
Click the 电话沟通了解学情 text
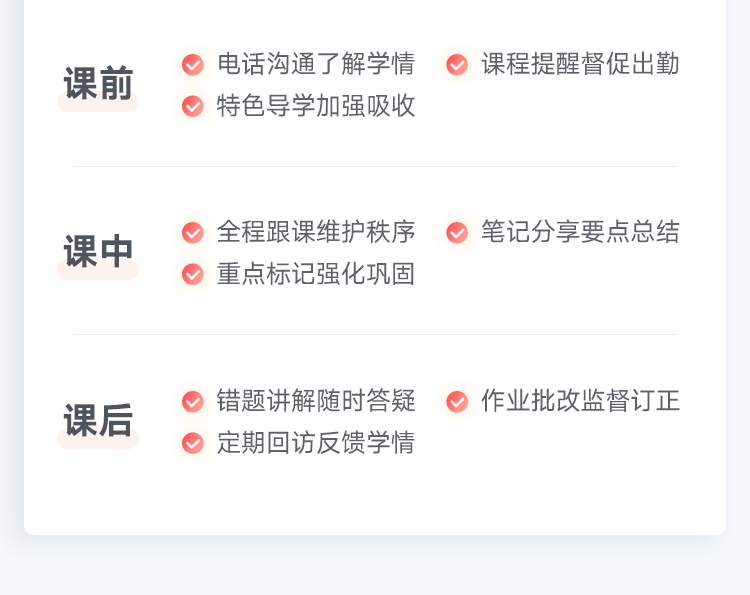coord(316,64)
